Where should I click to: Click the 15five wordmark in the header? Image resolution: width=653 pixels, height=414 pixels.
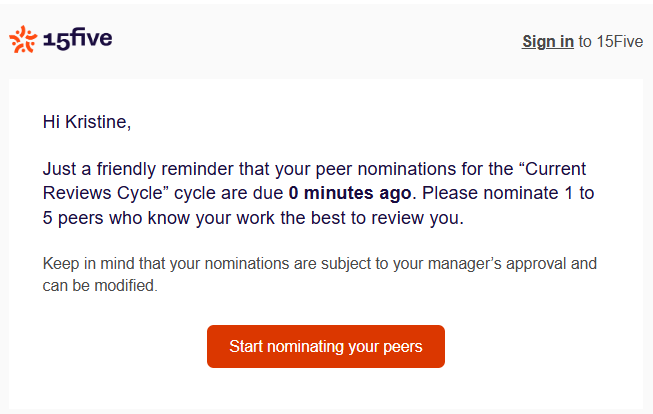(x=78, y=39)
